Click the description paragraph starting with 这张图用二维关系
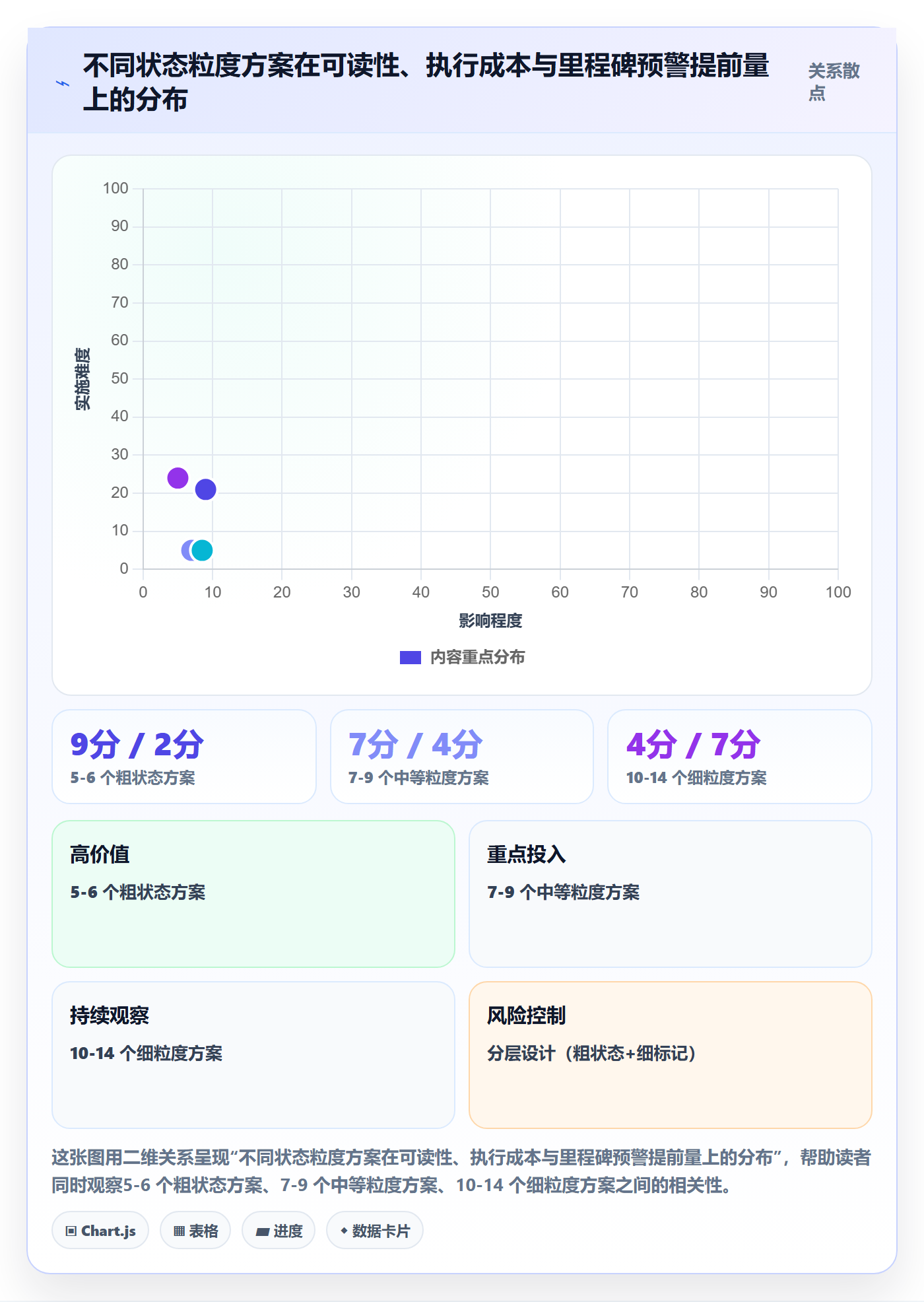 (x=461, y=1171)
